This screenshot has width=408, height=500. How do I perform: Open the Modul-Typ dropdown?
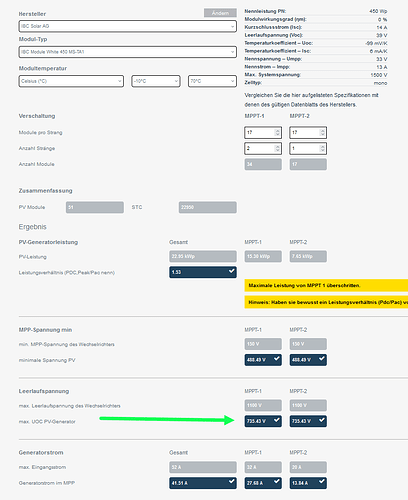[x=128, y=52]
